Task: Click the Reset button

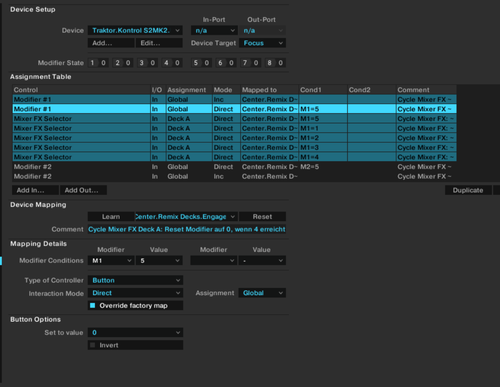Action: (x=262, y=217)
